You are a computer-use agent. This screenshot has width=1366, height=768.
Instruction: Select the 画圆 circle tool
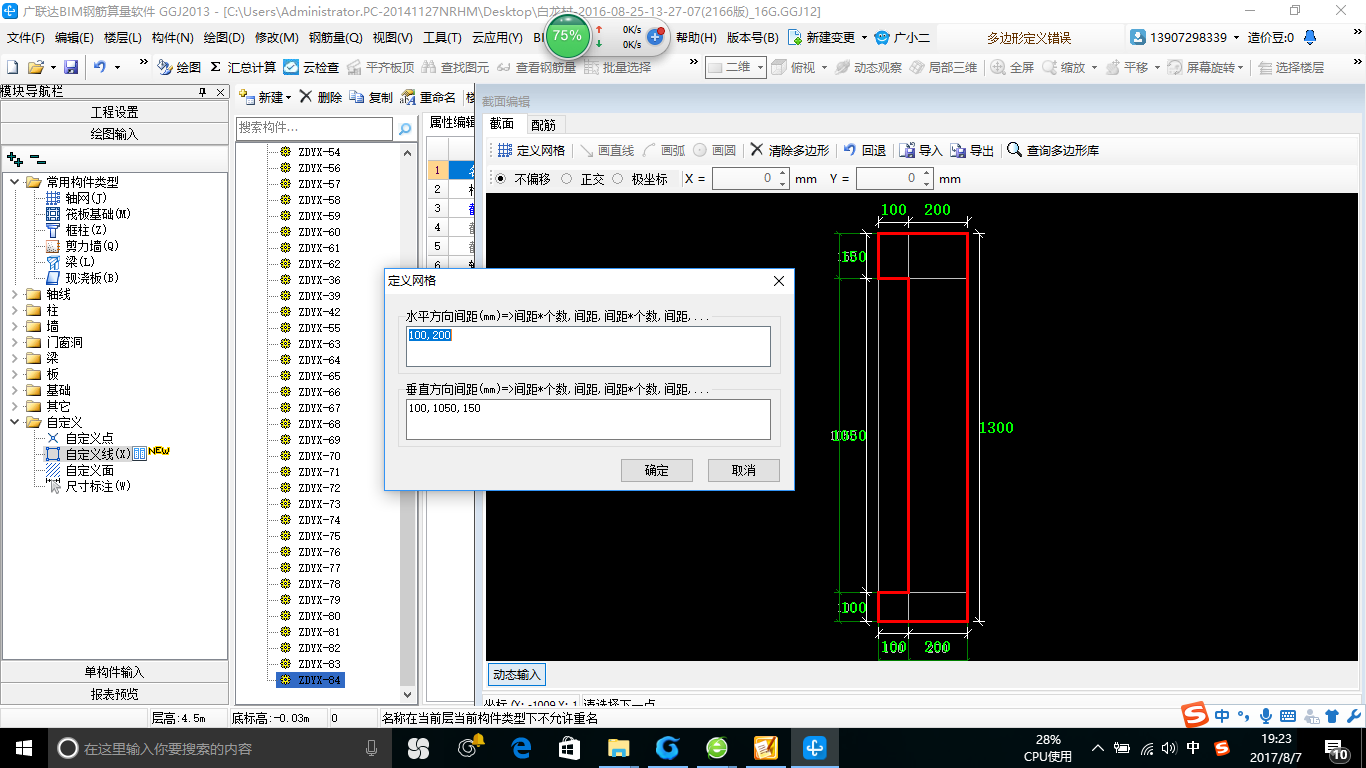point(714,150)
